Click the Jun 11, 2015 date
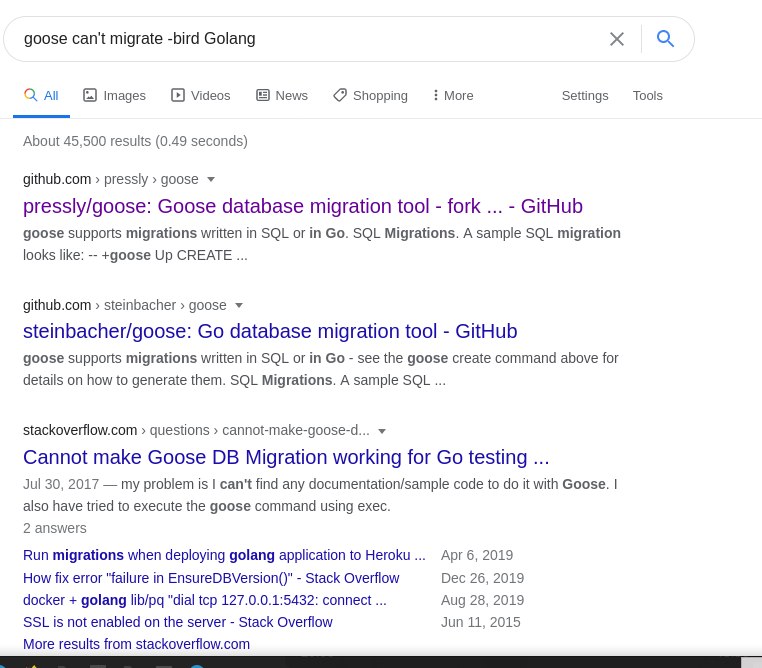Screen dimensions: 762x668 tap(481, 622)
